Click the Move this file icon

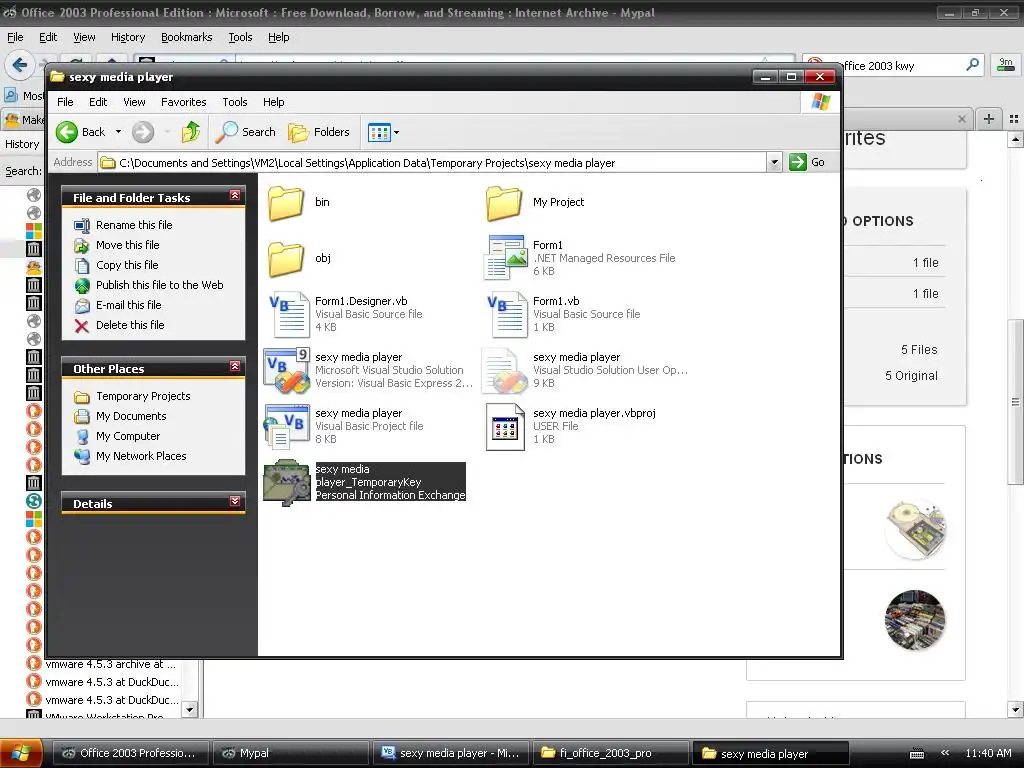(82, 246)
